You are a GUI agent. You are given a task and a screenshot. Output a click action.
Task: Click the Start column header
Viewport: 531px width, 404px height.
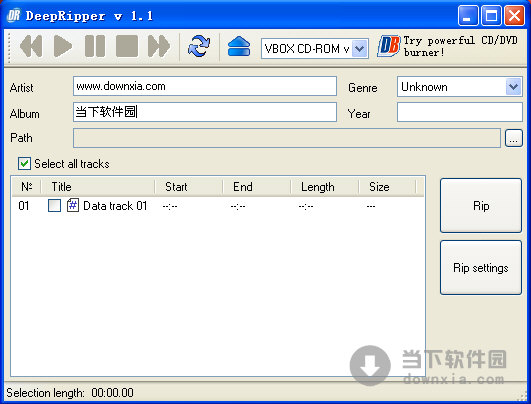(189, 187)
